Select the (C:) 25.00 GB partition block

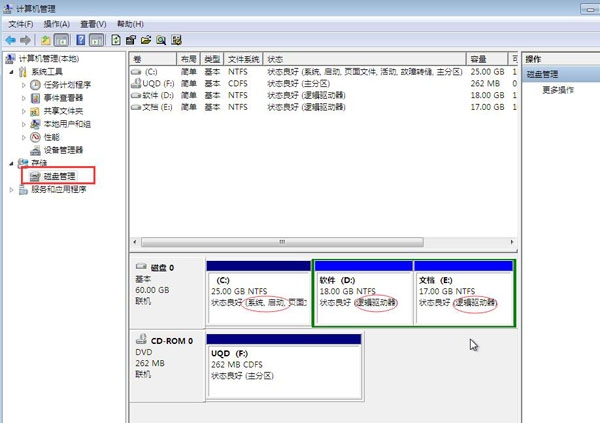pyautogui.click(x=259, y=293)
